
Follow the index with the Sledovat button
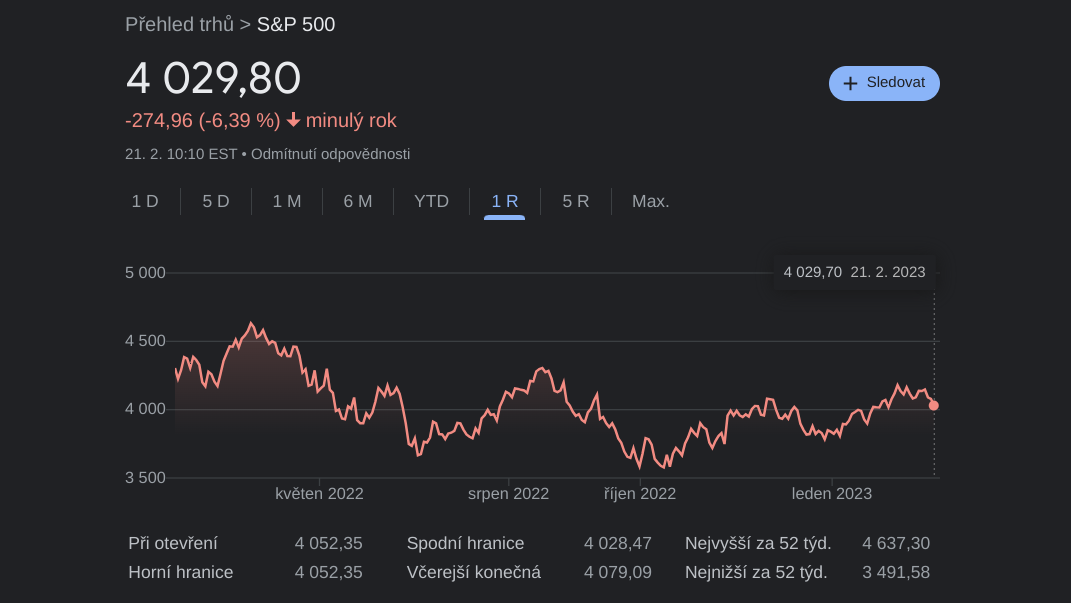pyautogui.click(x=884, y=83)
